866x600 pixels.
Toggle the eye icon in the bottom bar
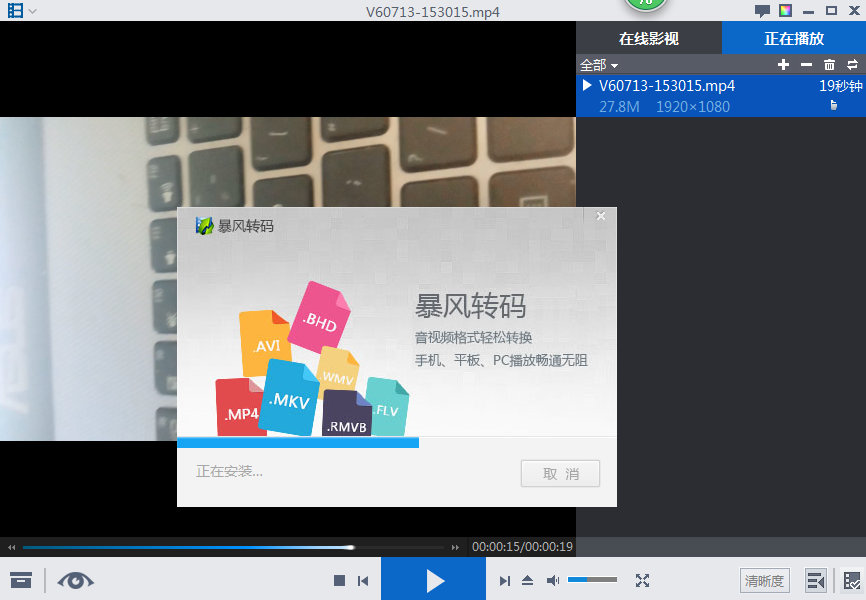[x=76, y=581]
